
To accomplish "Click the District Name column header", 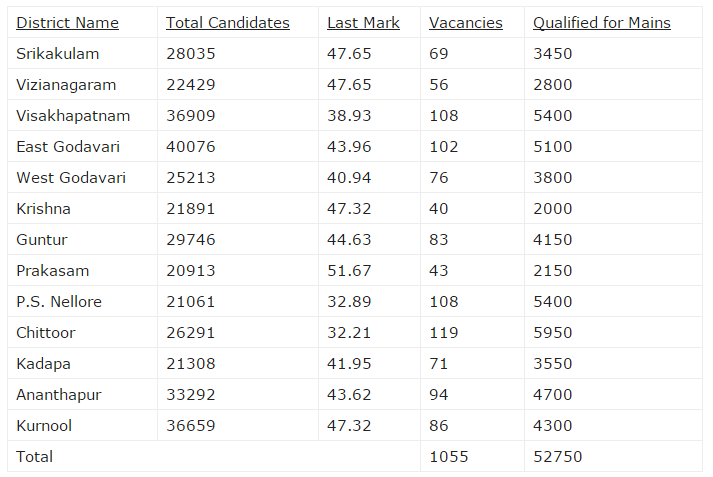I will tap(67, 23).
